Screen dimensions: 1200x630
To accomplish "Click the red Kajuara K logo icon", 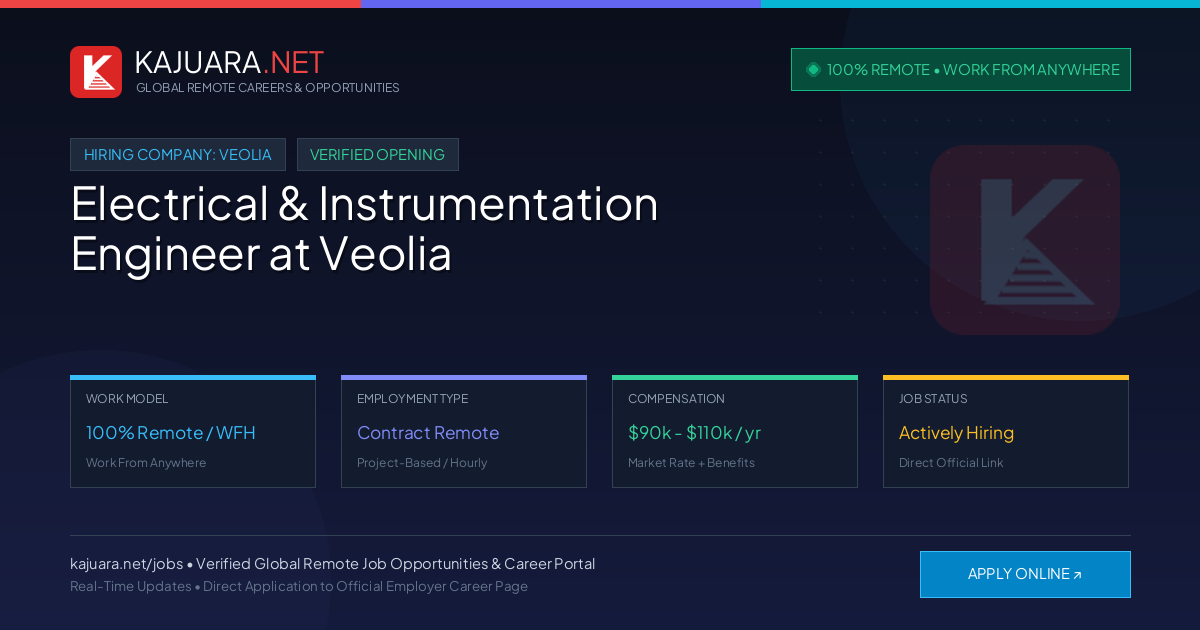I will coord(96,72).
